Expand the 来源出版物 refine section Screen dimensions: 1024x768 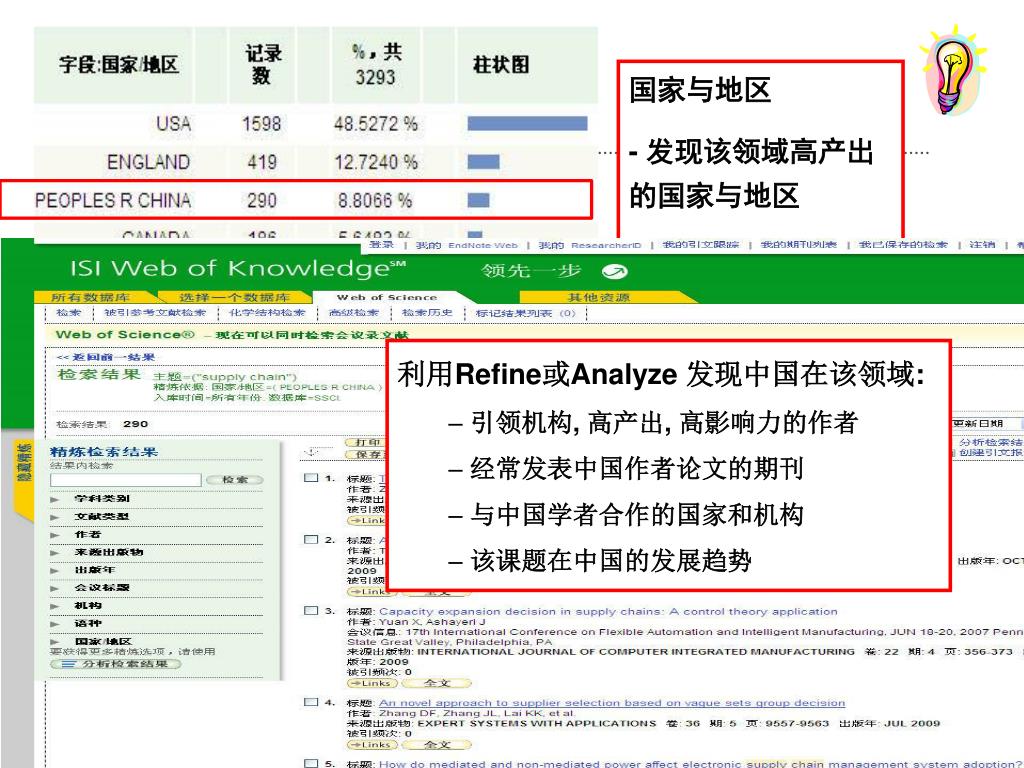pyautogui.click(x=54, y=552)
